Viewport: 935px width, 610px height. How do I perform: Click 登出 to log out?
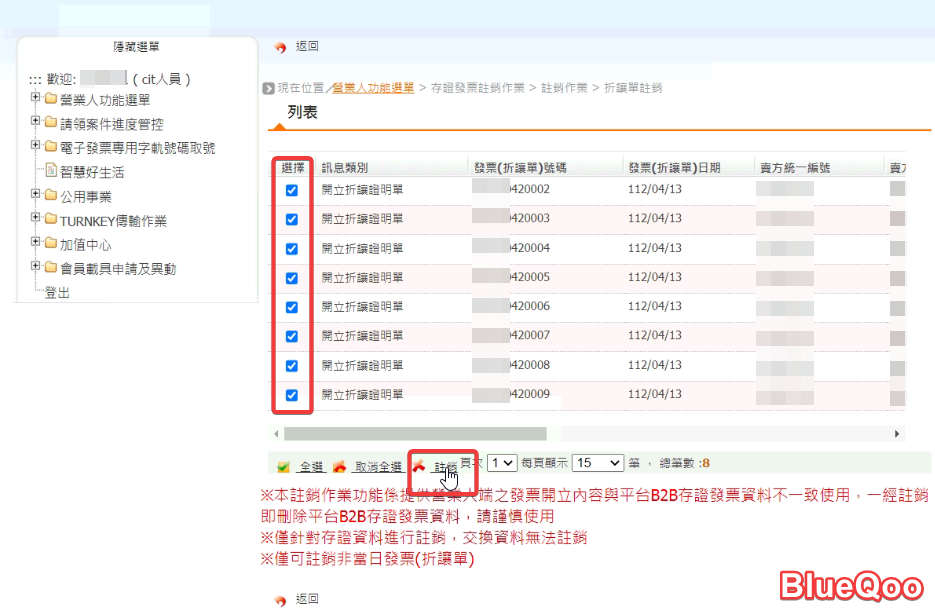point(57,292)
